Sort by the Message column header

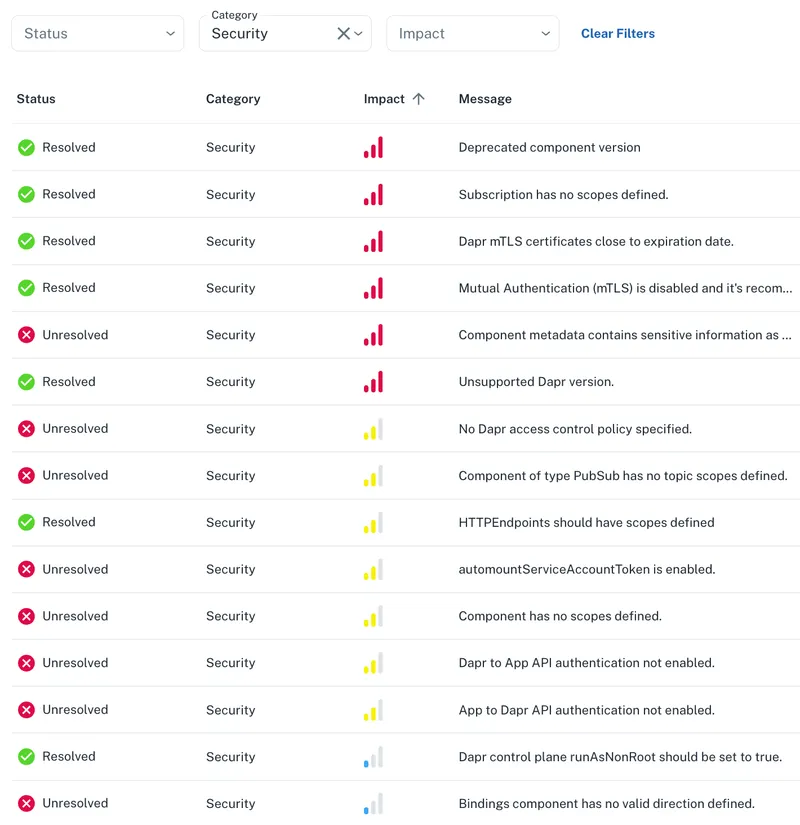pyautogui.click(x=485, y=99)
